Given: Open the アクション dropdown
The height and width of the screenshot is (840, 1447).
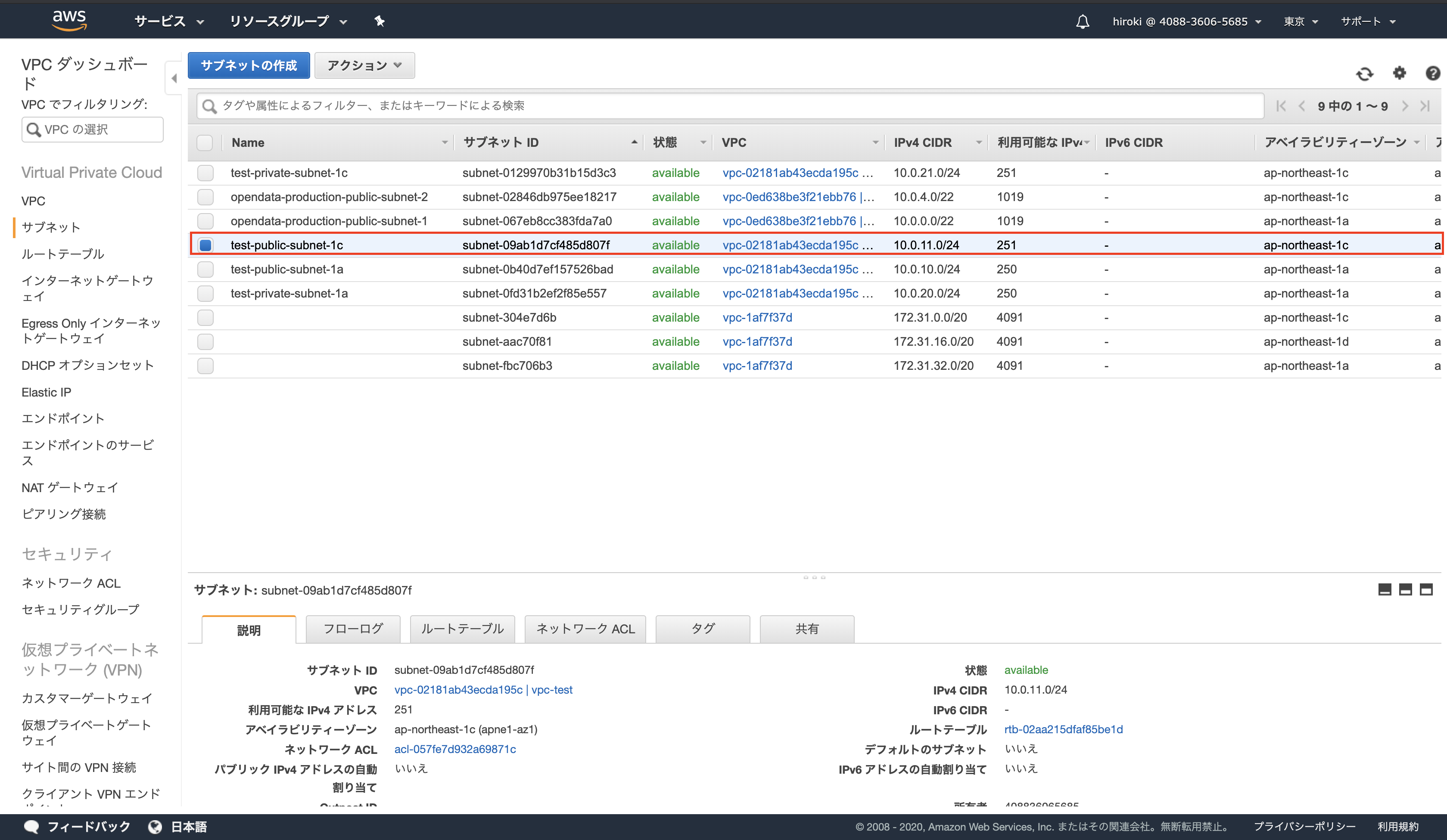Looking at the screenshot, I should 364,65.
